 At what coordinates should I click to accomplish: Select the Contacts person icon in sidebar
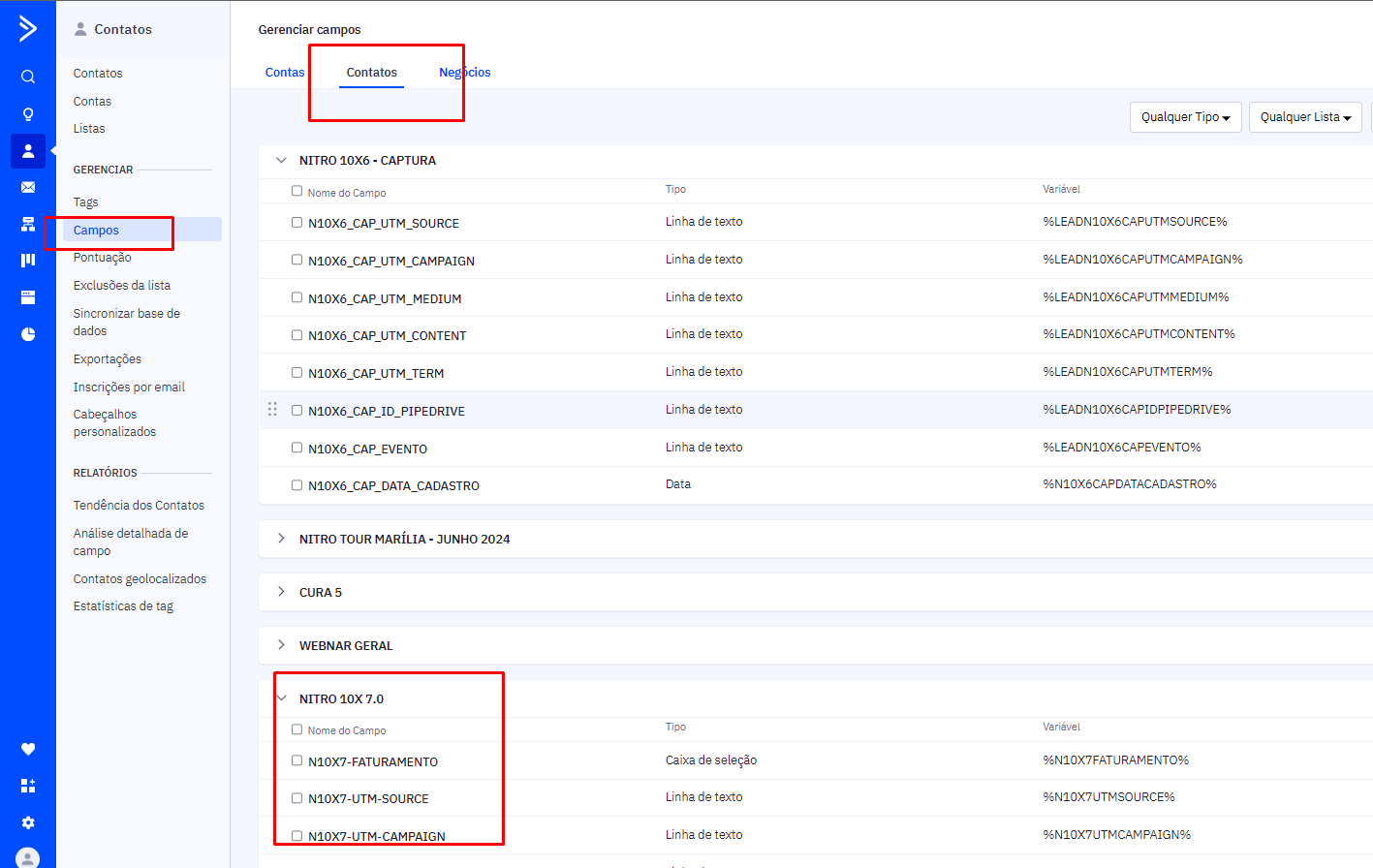click(28, 151)
